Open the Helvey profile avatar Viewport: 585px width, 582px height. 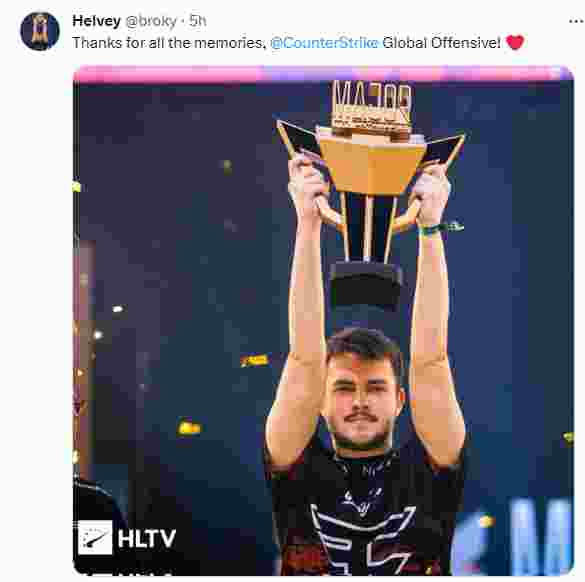(40, 31)
